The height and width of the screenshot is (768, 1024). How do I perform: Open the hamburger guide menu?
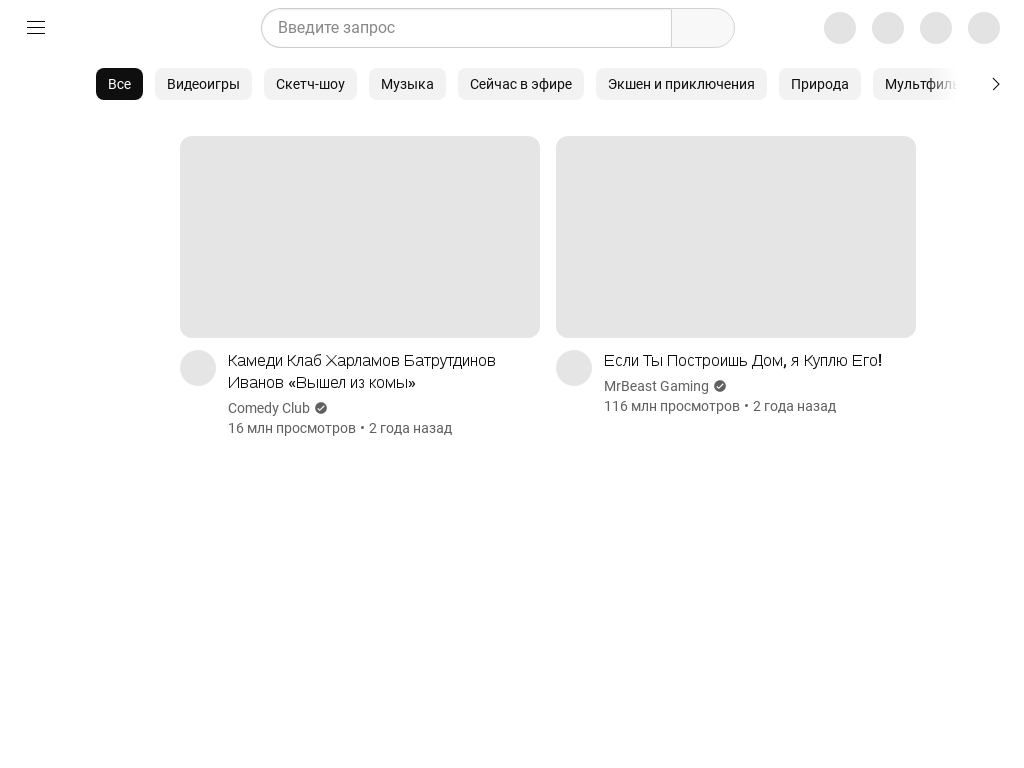coord(36,27)
